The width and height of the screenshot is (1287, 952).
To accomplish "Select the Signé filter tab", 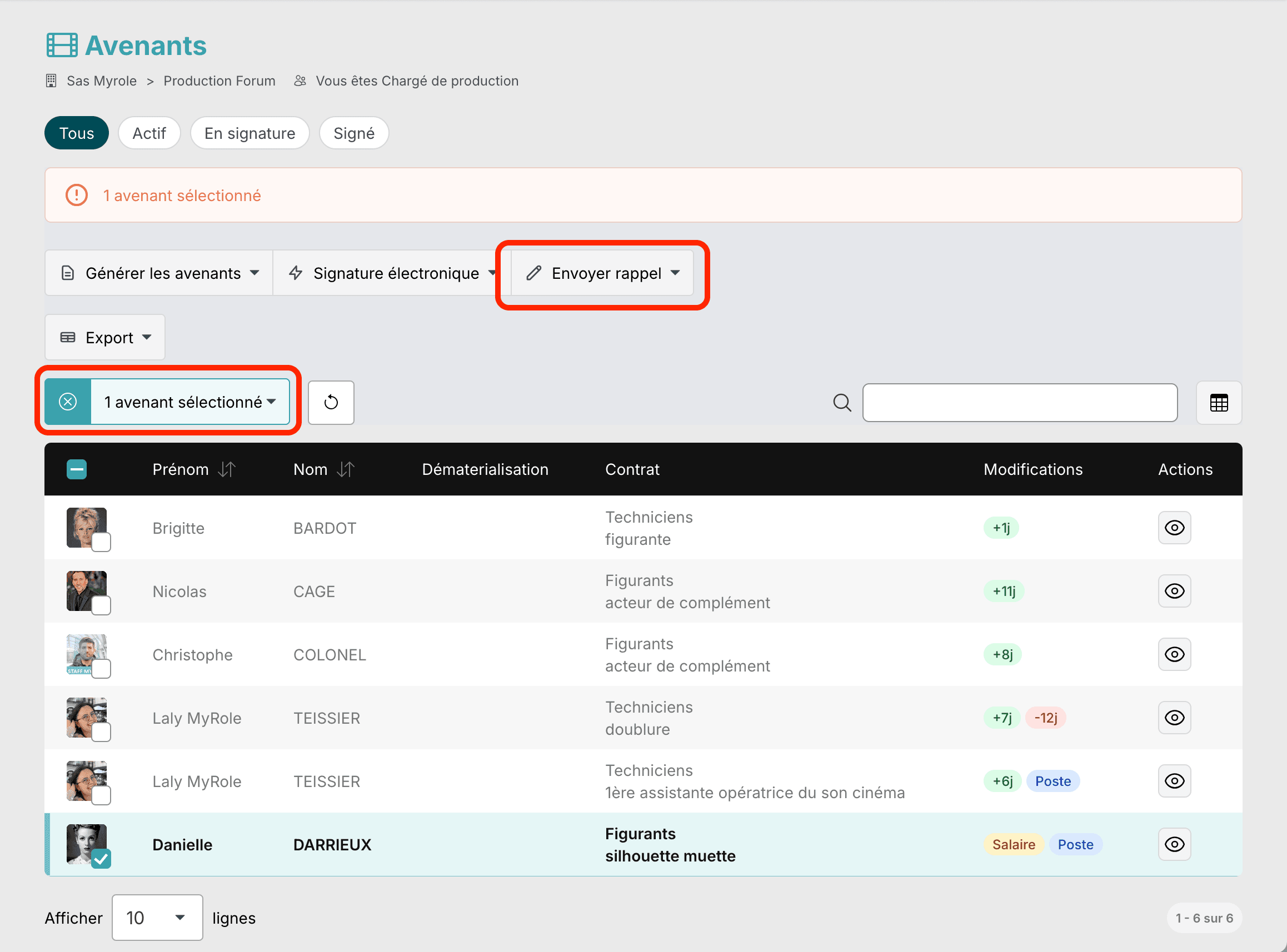I will (x=354, y=133).
